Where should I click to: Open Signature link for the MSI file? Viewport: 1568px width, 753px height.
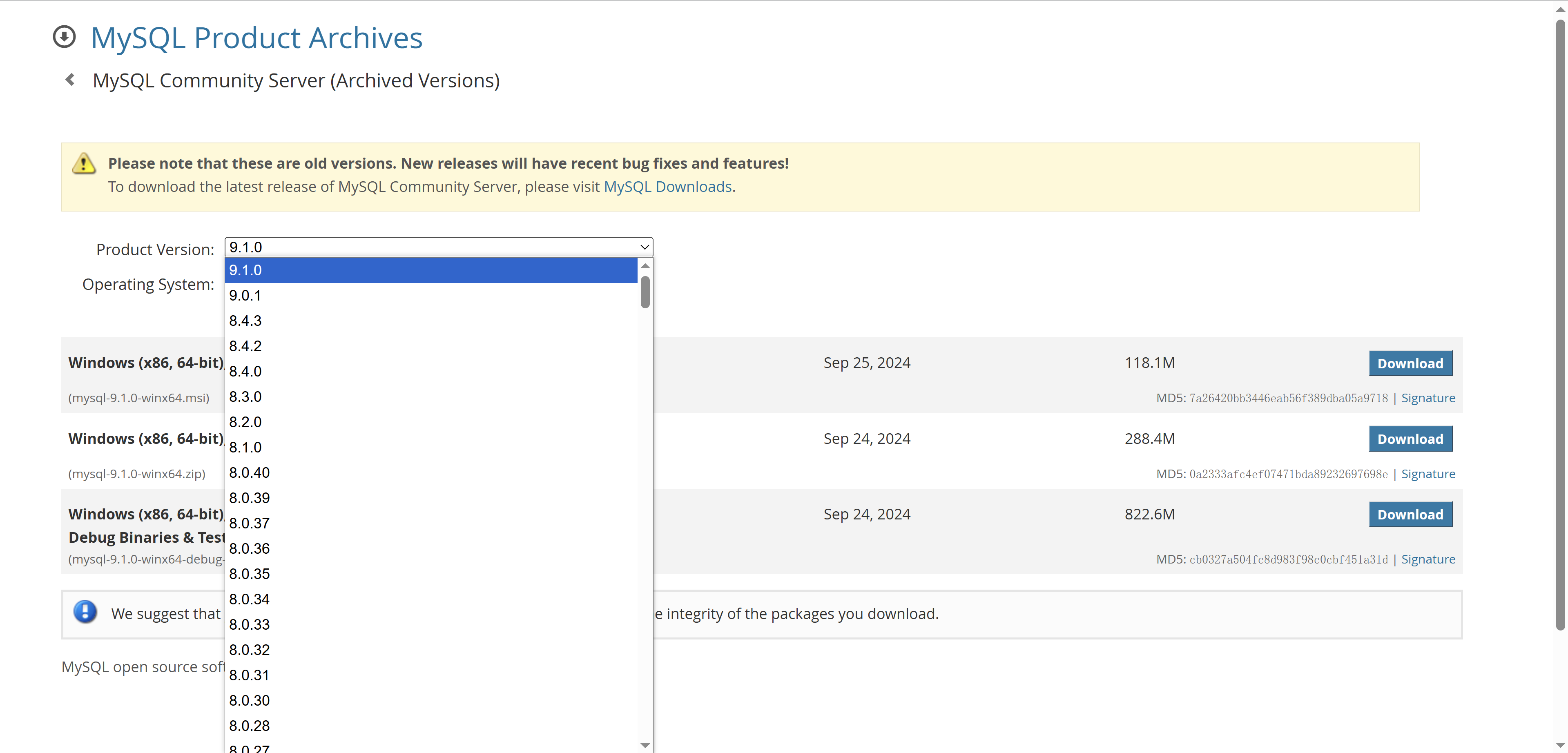tap(1427, 398)
